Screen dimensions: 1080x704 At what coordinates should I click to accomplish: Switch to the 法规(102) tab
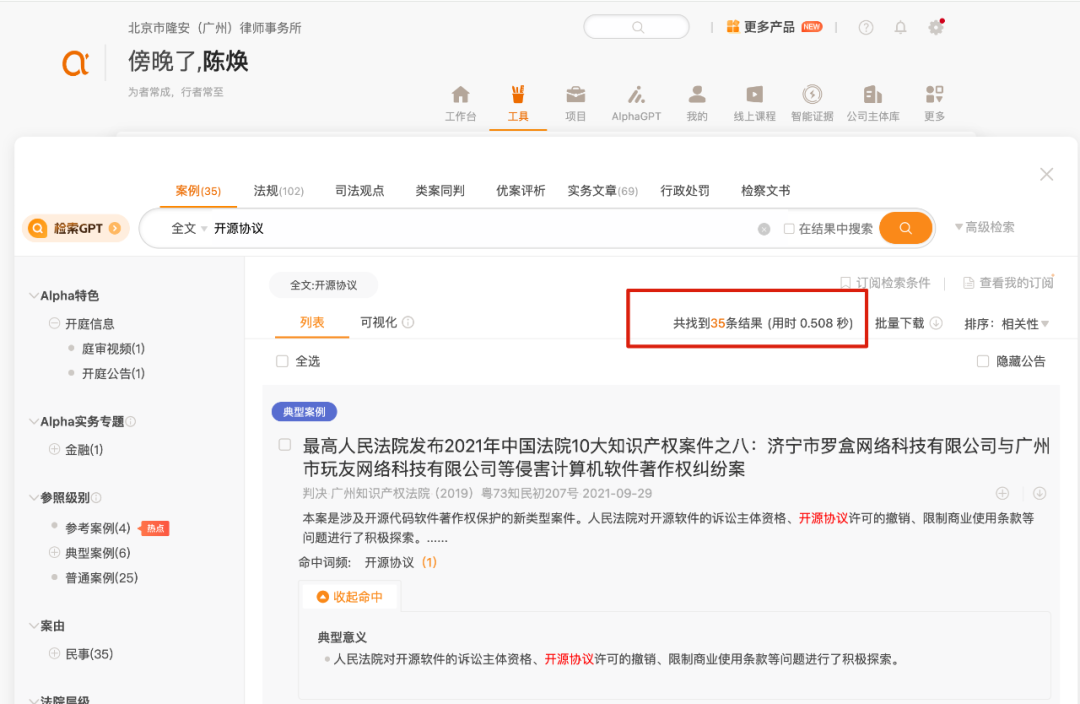pos(278,191)
